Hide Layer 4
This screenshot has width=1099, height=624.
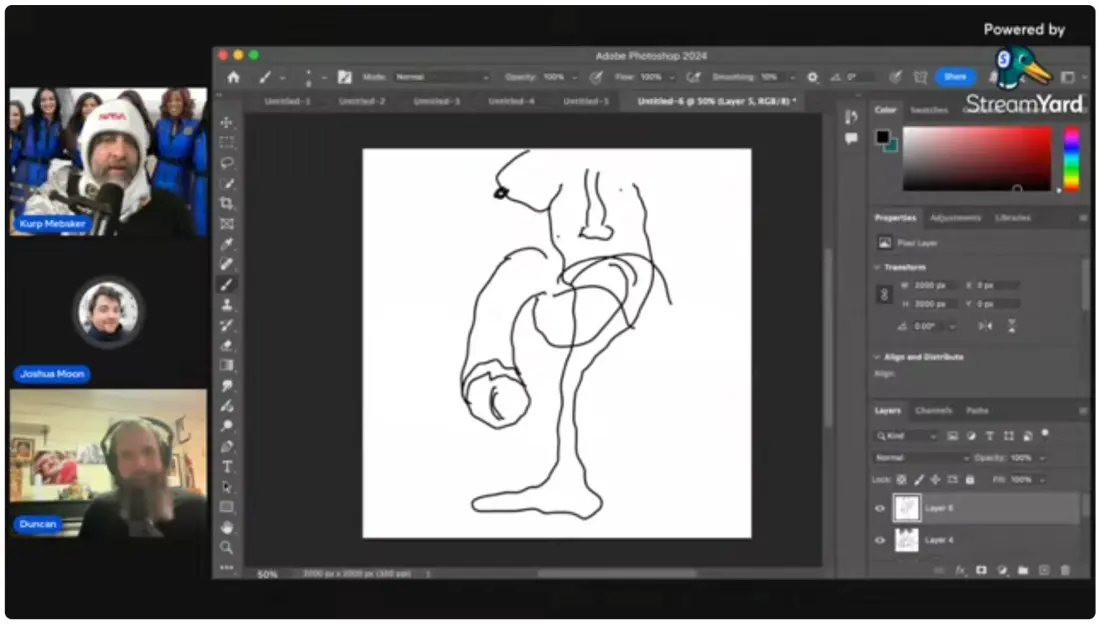(880, 540)
